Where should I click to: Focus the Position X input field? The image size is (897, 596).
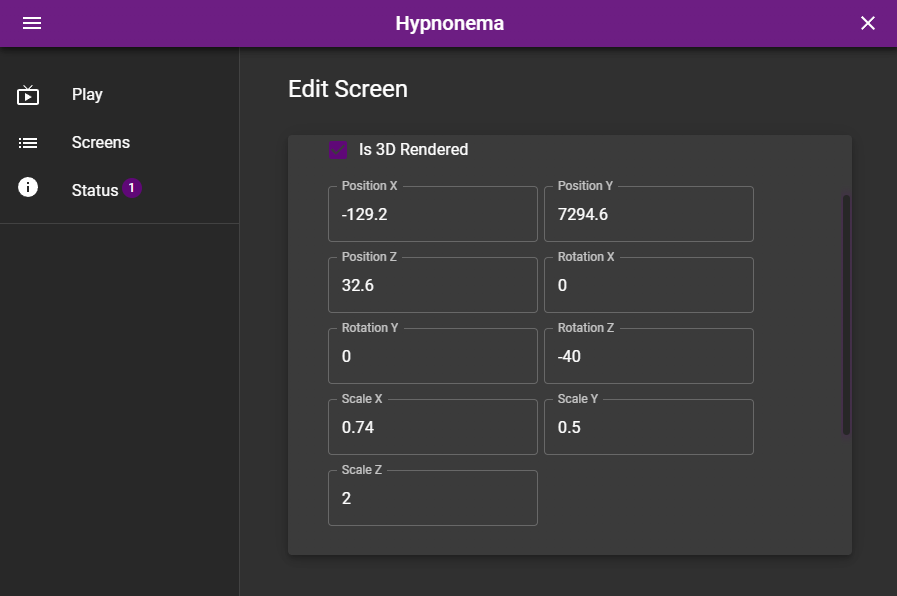(x=433, y=214)
